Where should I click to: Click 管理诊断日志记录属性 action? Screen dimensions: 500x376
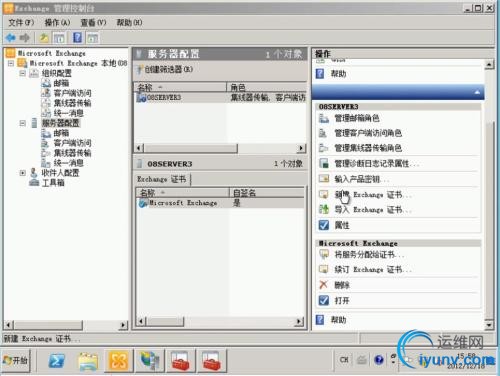click(377, 163)
